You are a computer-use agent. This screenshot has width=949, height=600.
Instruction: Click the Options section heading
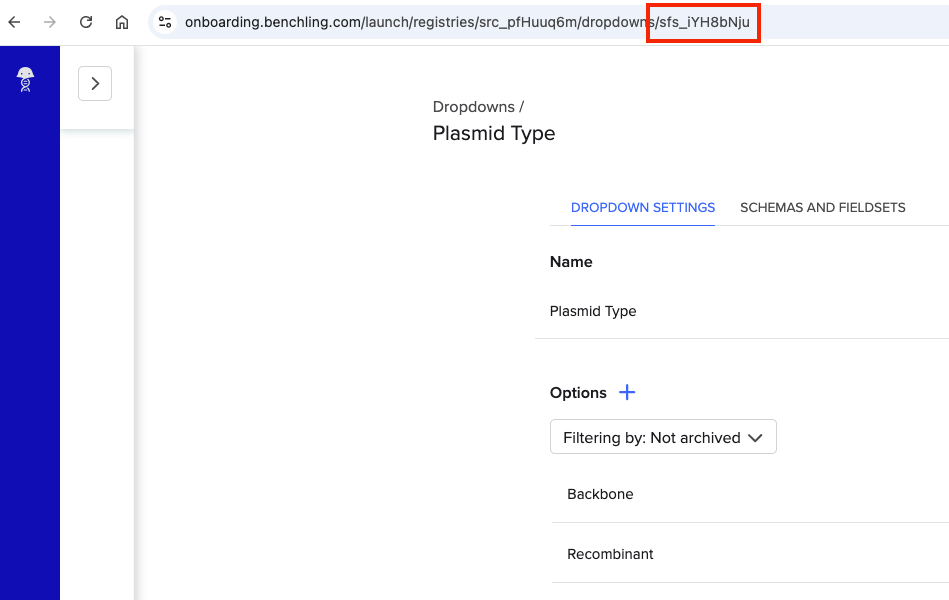tap(578, 393)
